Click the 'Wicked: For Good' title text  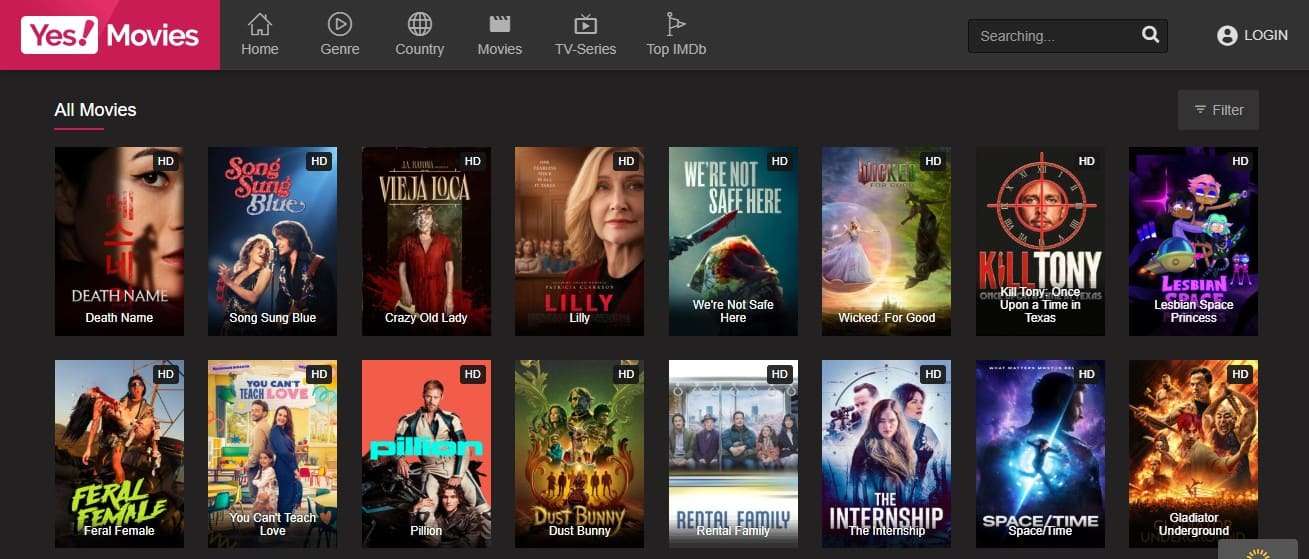point(886,318)
